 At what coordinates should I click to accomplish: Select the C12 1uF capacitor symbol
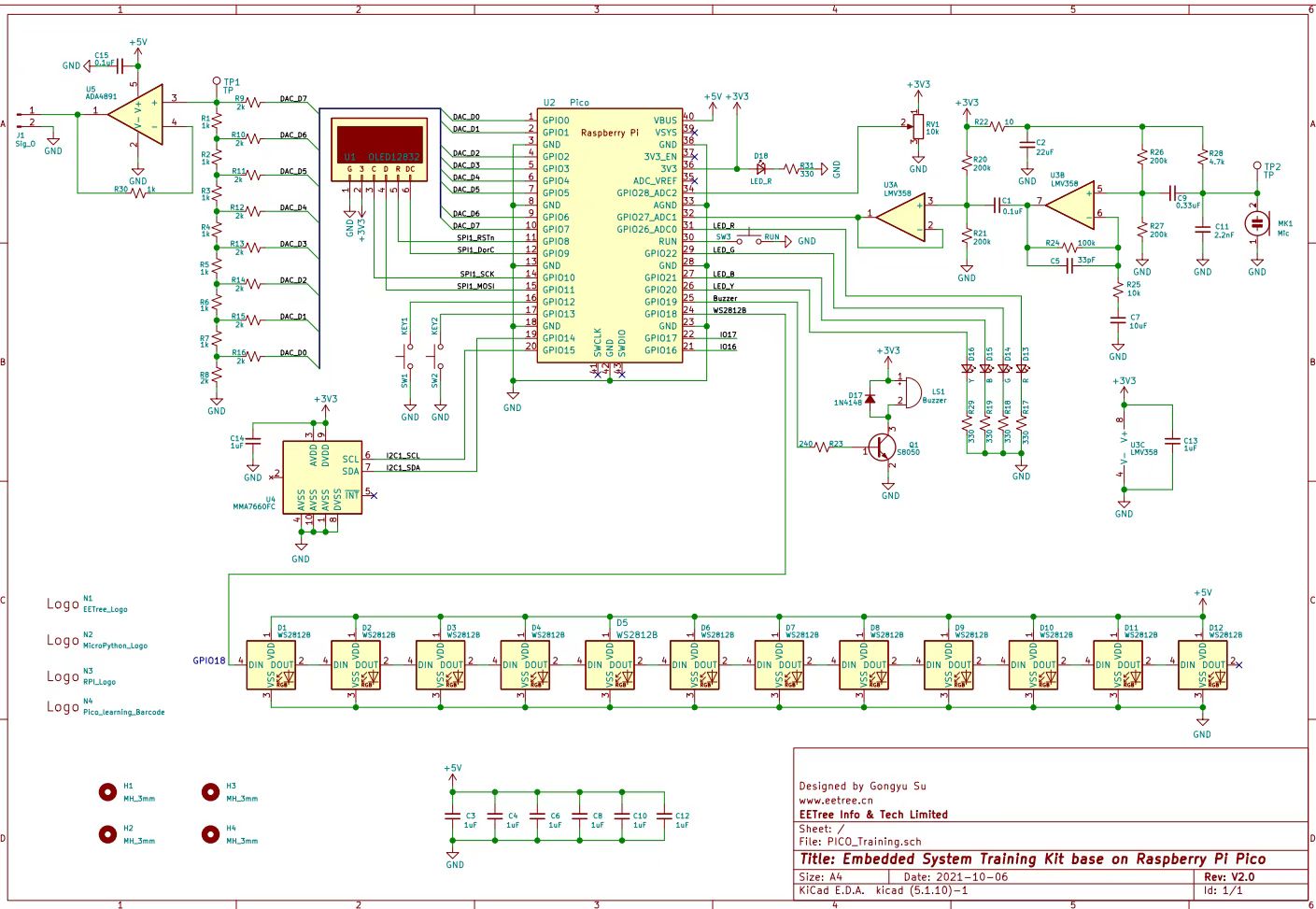[x=665, y=815]
